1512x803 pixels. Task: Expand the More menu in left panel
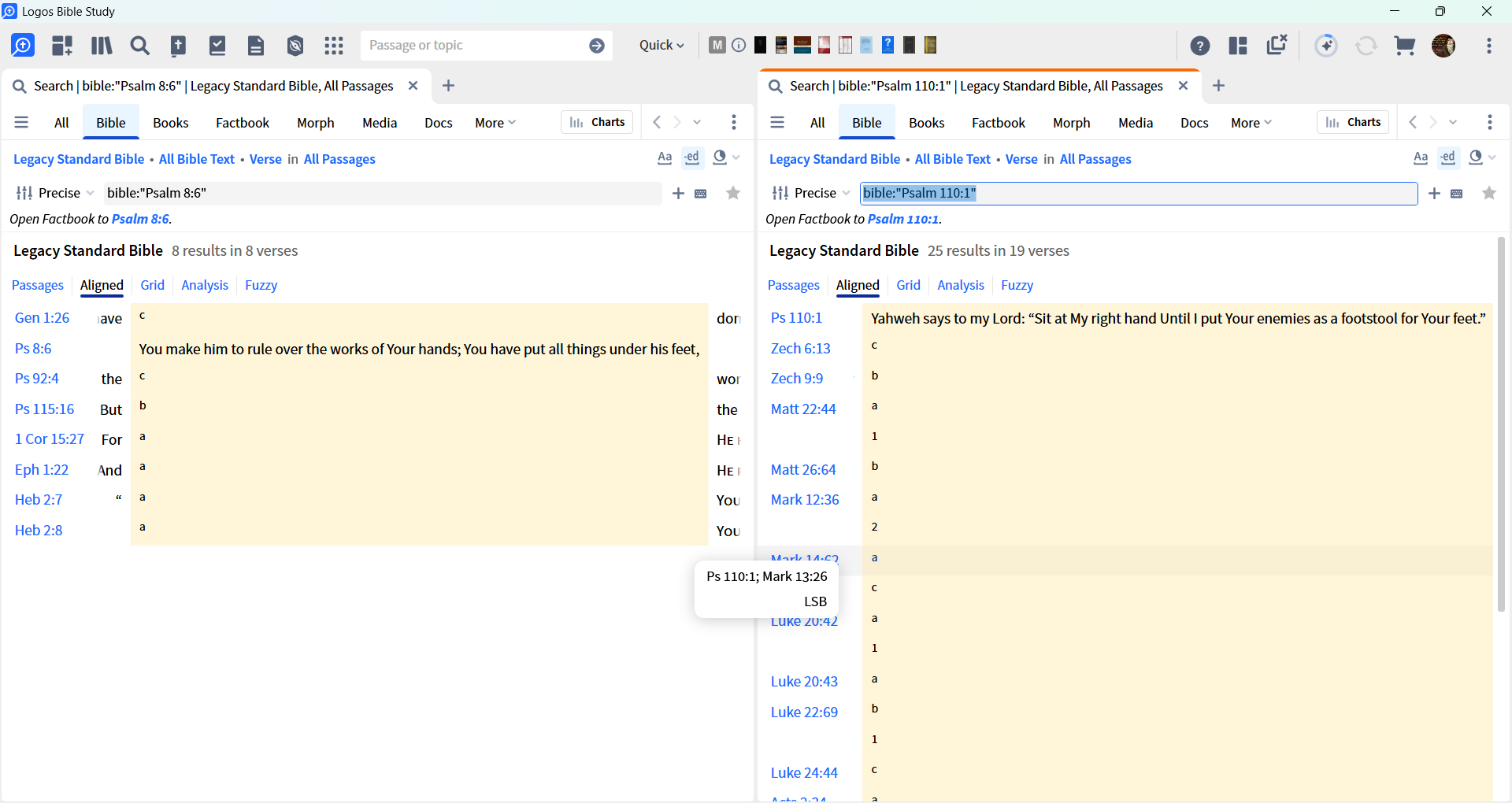click(495, 123)
